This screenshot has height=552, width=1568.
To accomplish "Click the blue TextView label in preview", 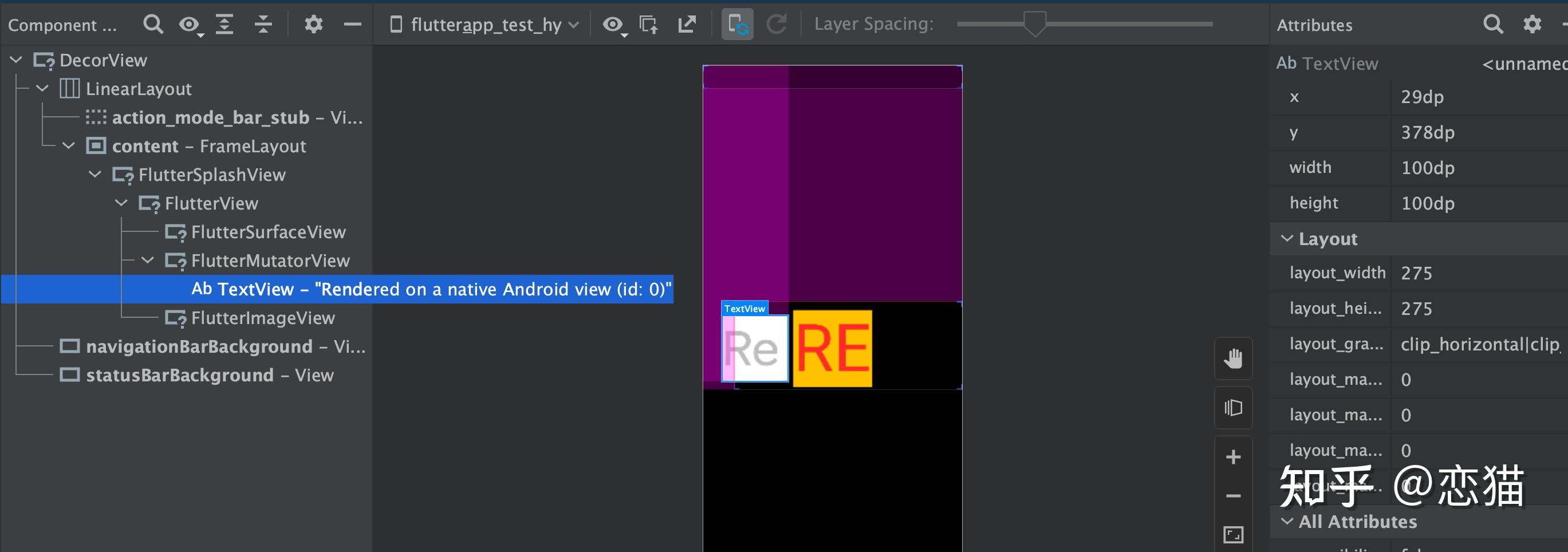I will click(x=744, y=309).
